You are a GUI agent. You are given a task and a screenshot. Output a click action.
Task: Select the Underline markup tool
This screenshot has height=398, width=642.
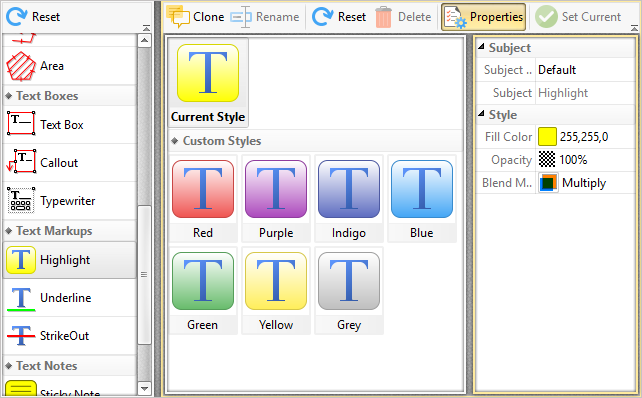pyautogui.click(x=70, y=298)
